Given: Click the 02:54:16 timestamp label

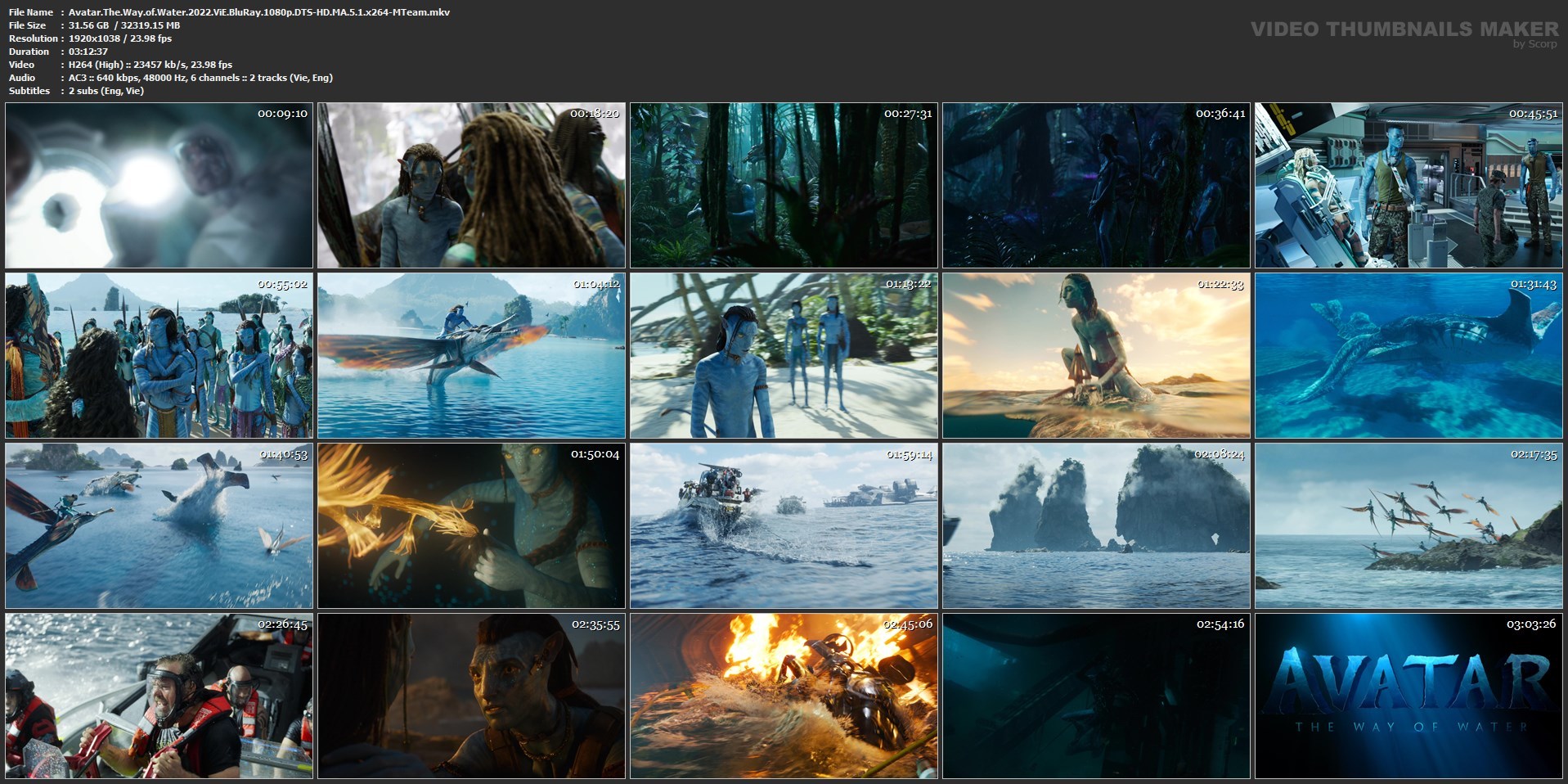Looking at the screenshot, I should click(1220, 624).
